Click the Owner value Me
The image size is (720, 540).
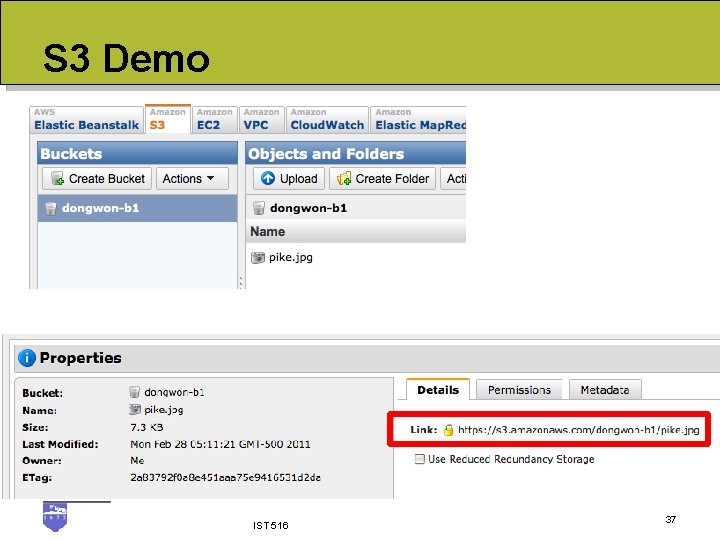tap(137, 460)
